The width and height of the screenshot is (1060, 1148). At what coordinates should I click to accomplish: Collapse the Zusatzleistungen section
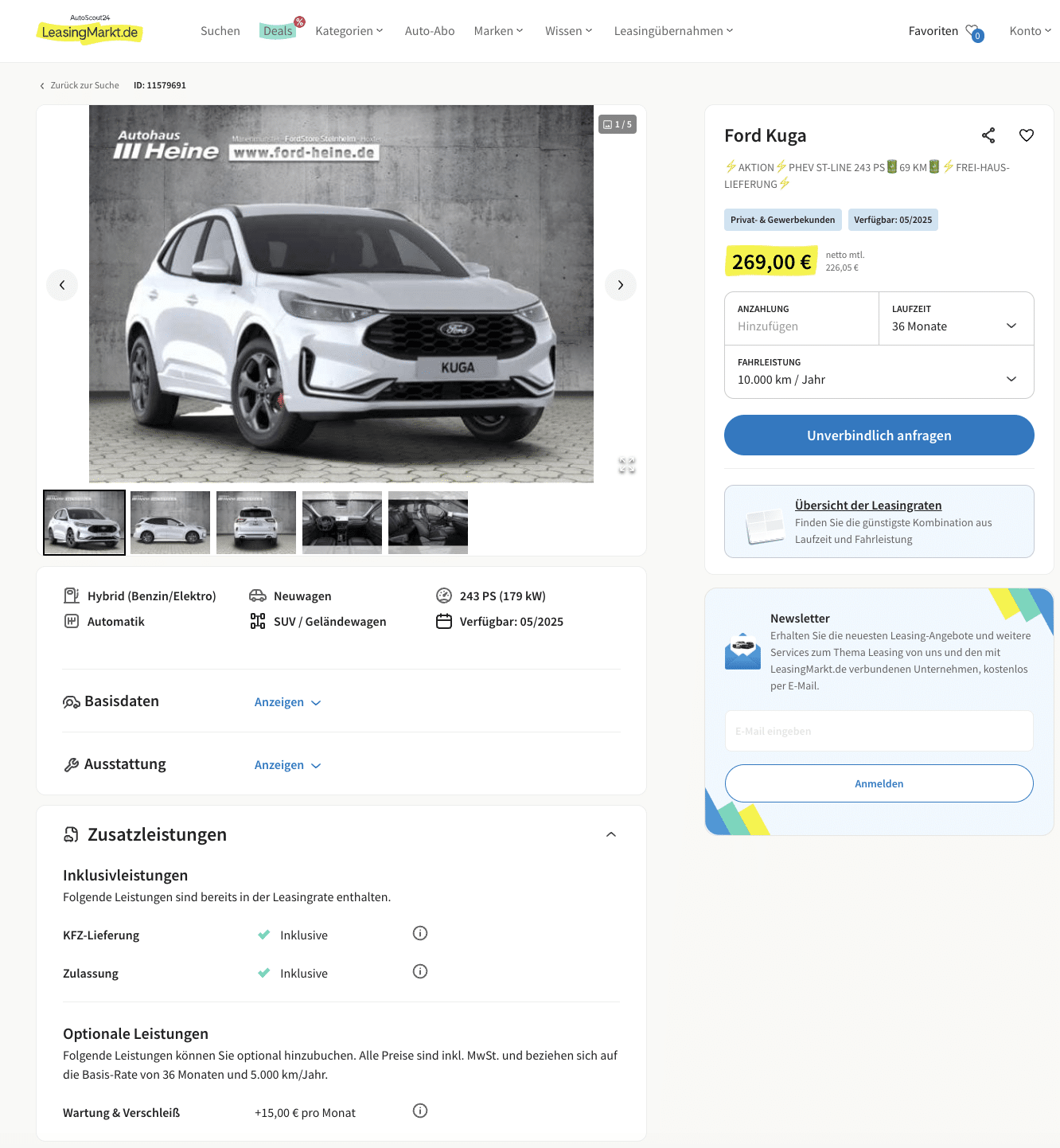[x=611, y=834]
